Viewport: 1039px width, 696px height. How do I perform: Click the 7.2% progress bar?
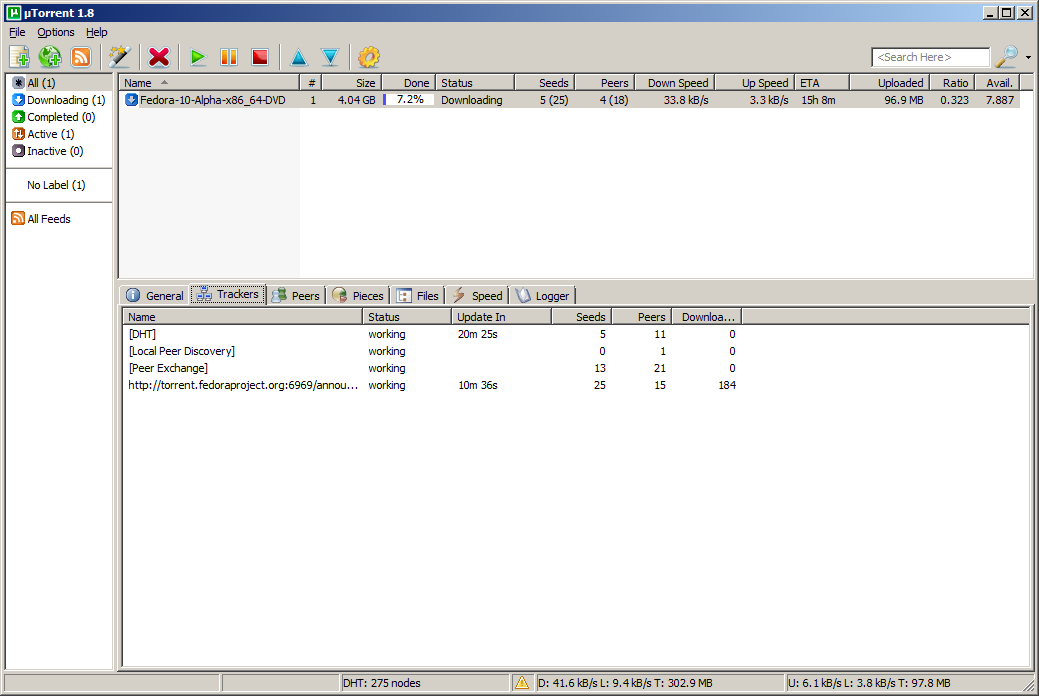pos(409,100)
